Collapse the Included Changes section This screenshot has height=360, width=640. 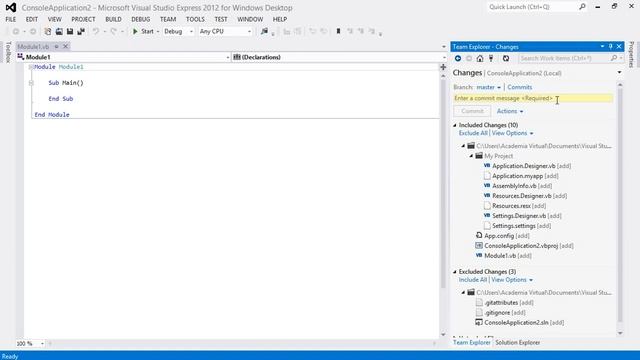(455, 125)
